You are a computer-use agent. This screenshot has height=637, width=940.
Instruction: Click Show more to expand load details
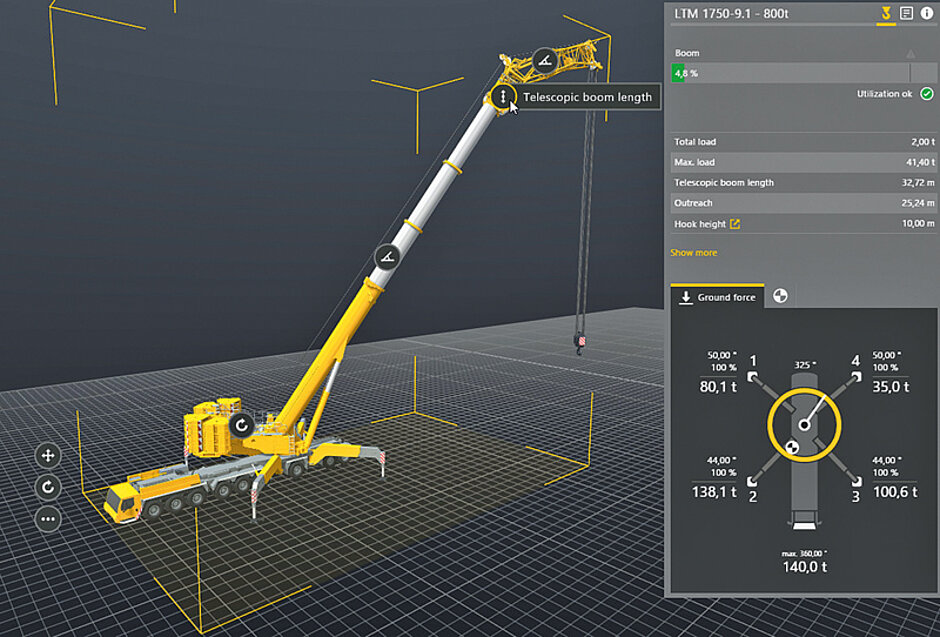[693, 253]
